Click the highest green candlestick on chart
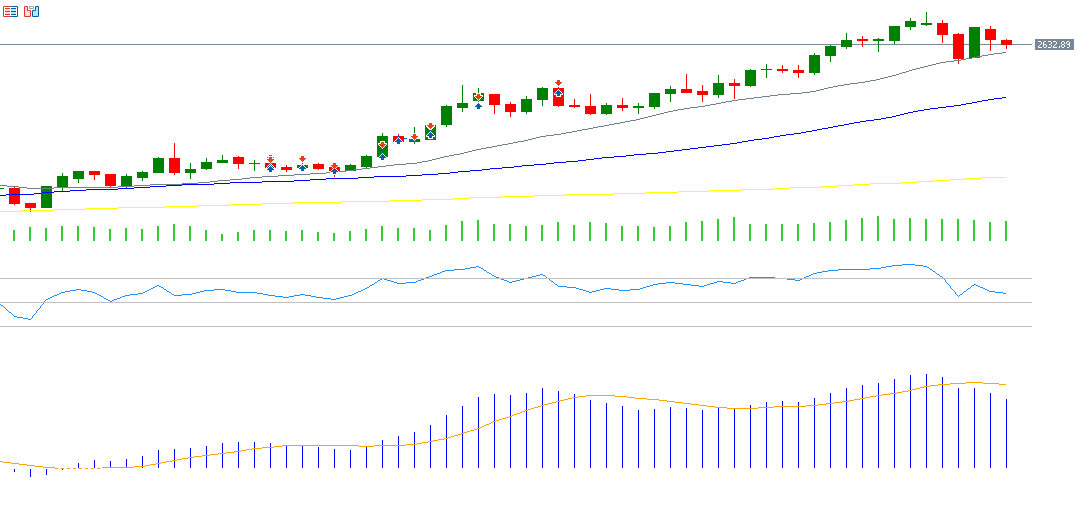This screenshot has width=1079, height=506. click(910, 23)
